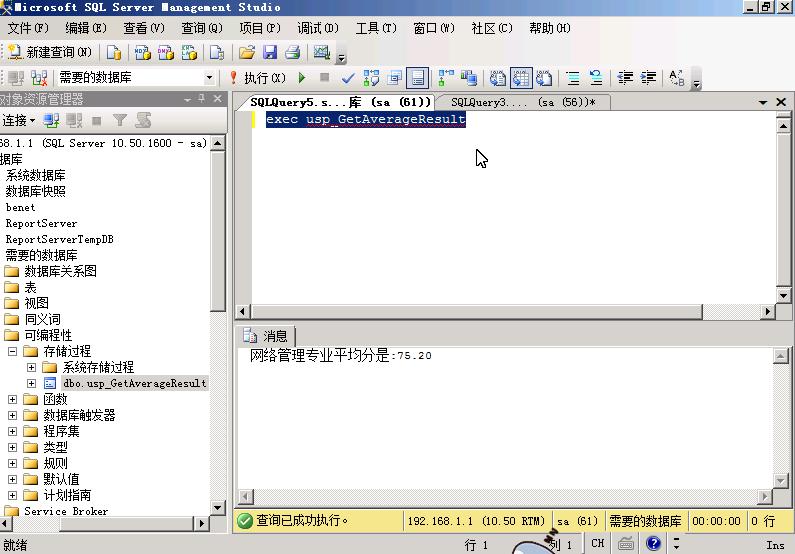Switch output to Results to Text

click(x=498, y=78)
